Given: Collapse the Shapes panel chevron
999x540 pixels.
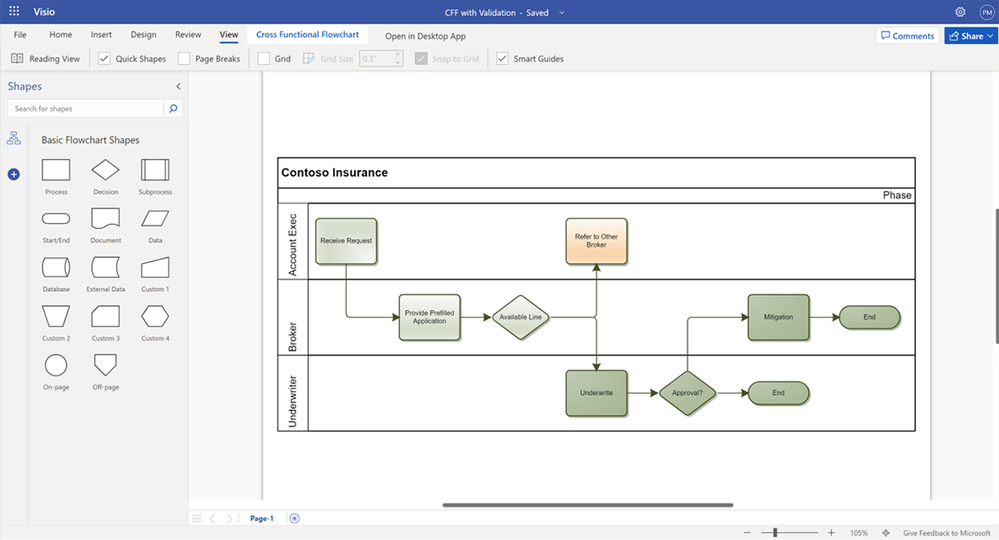Looking at the screenshot, I should tap(178, 86).
